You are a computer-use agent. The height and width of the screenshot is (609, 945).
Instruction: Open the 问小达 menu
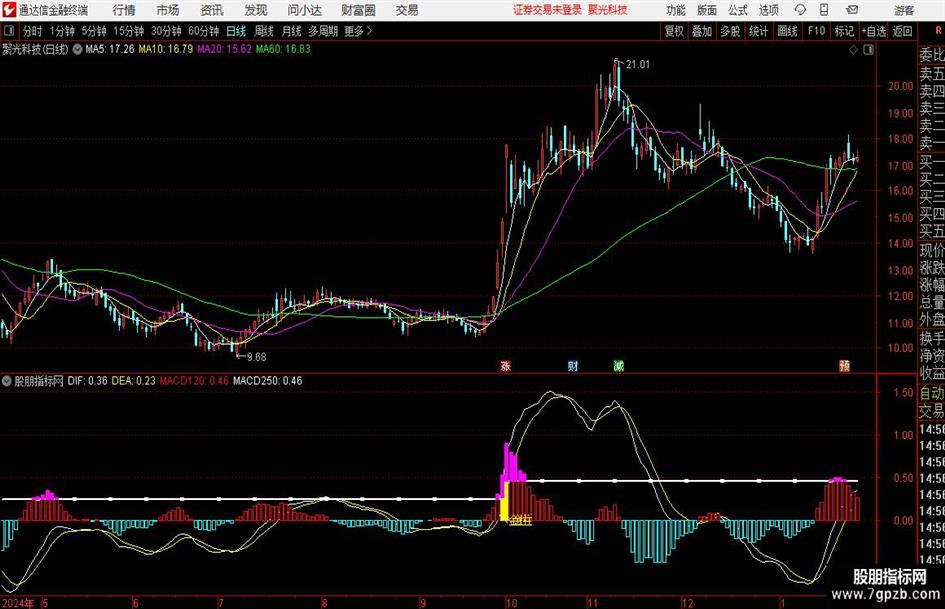point(304,10)
